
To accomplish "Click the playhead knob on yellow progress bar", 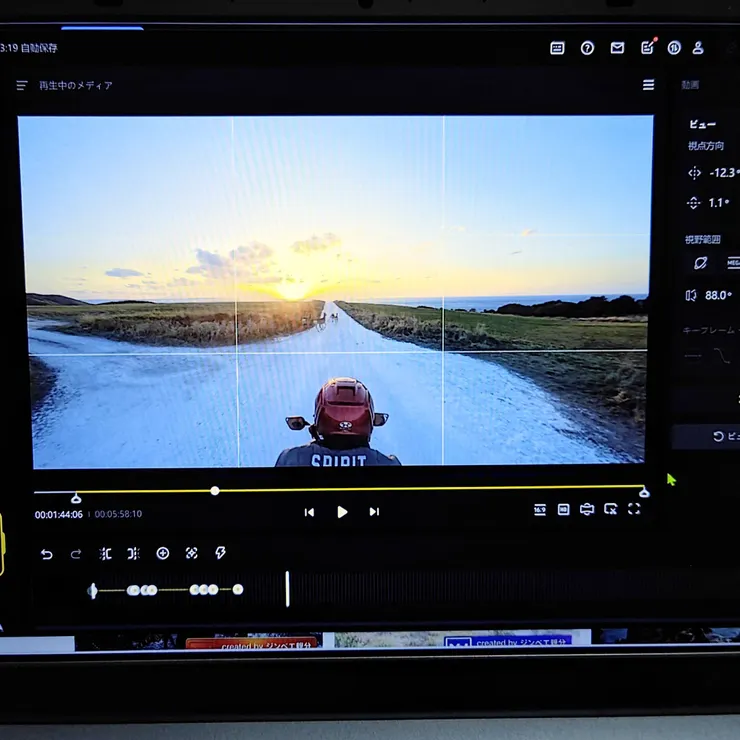I will 215,491.
